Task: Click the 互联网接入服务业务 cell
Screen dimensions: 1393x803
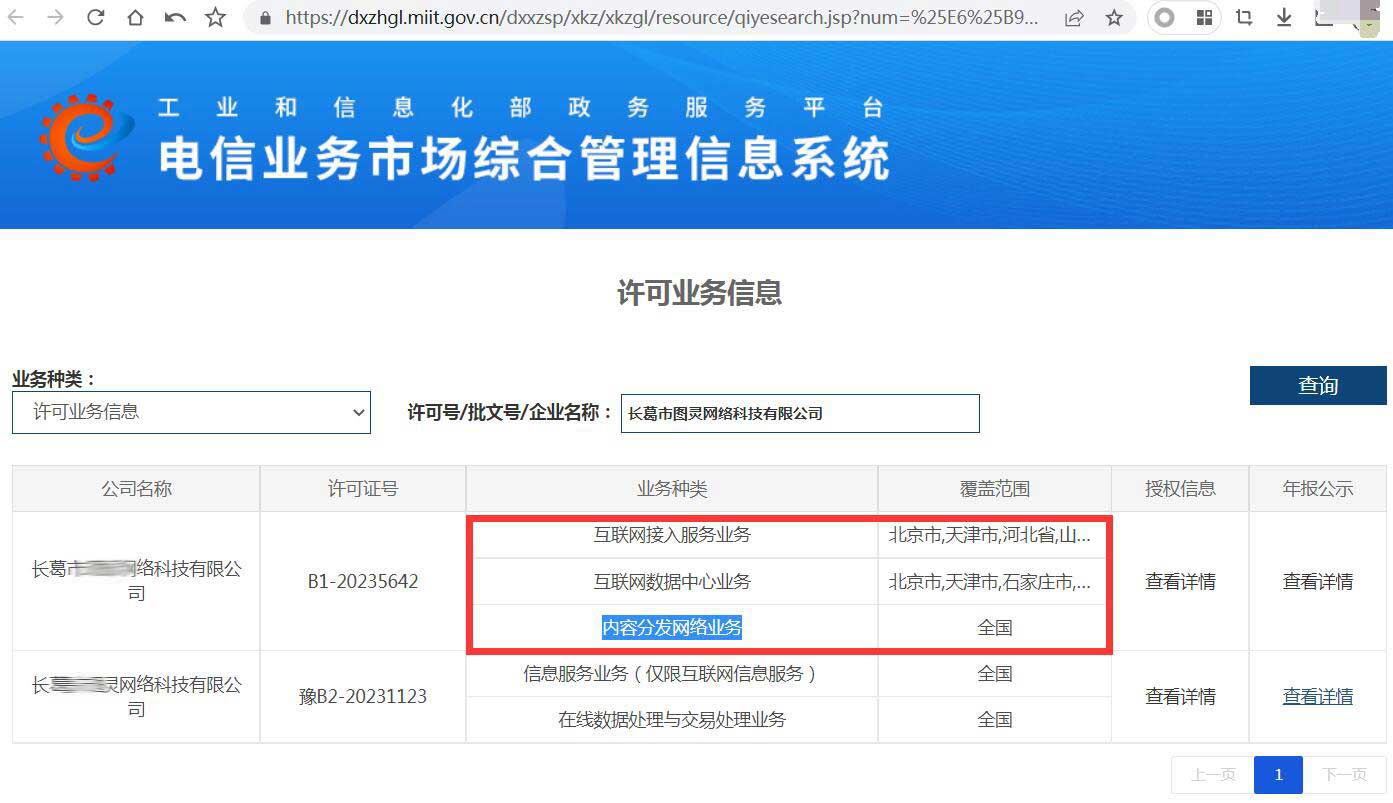Action: click(x=672, y=535)
